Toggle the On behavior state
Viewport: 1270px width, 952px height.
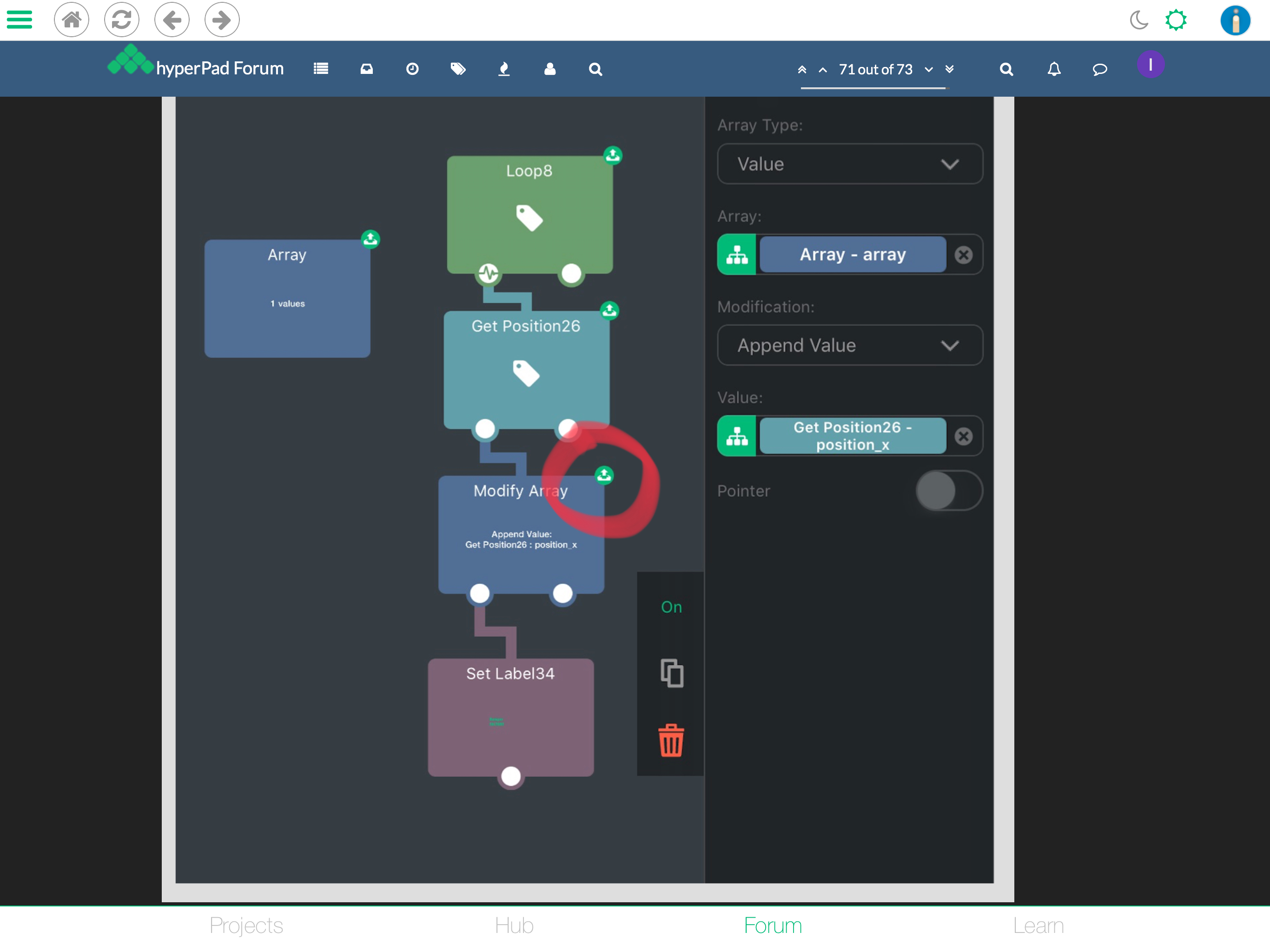click(671, 607)
